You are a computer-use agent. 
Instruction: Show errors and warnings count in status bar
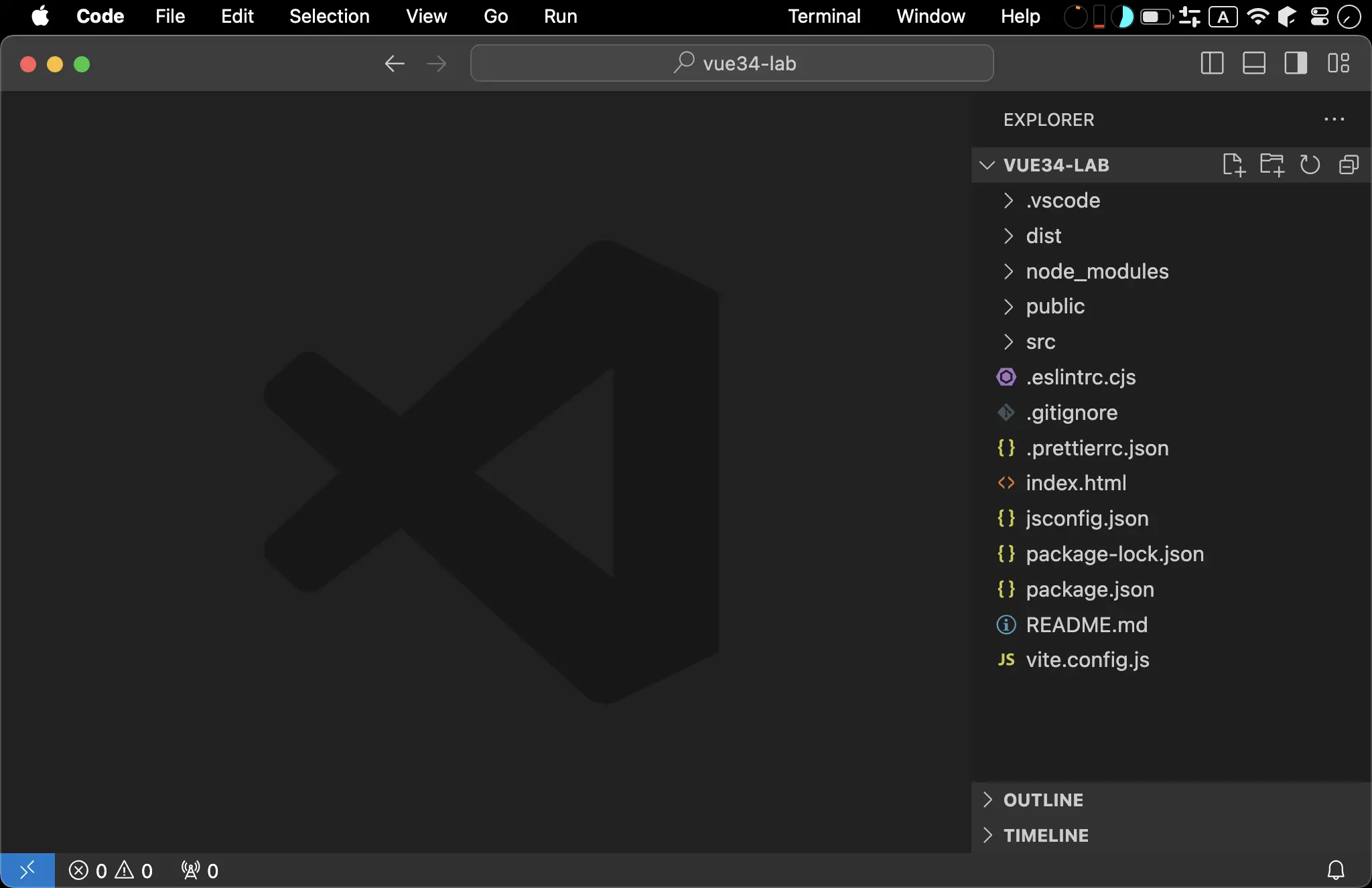tap(111, 871)
